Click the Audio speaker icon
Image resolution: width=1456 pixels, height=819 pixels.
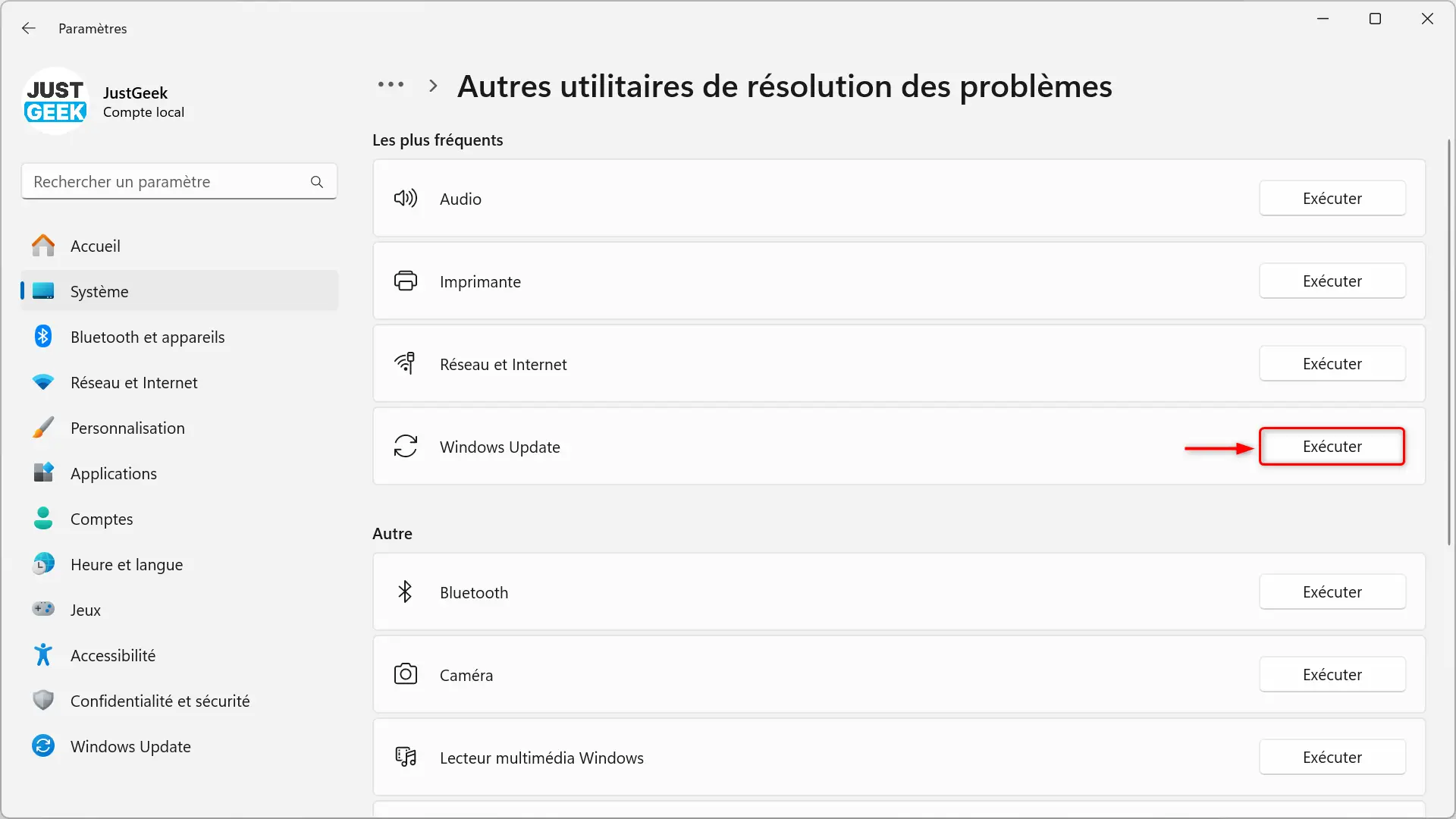(x=406, y=199)
